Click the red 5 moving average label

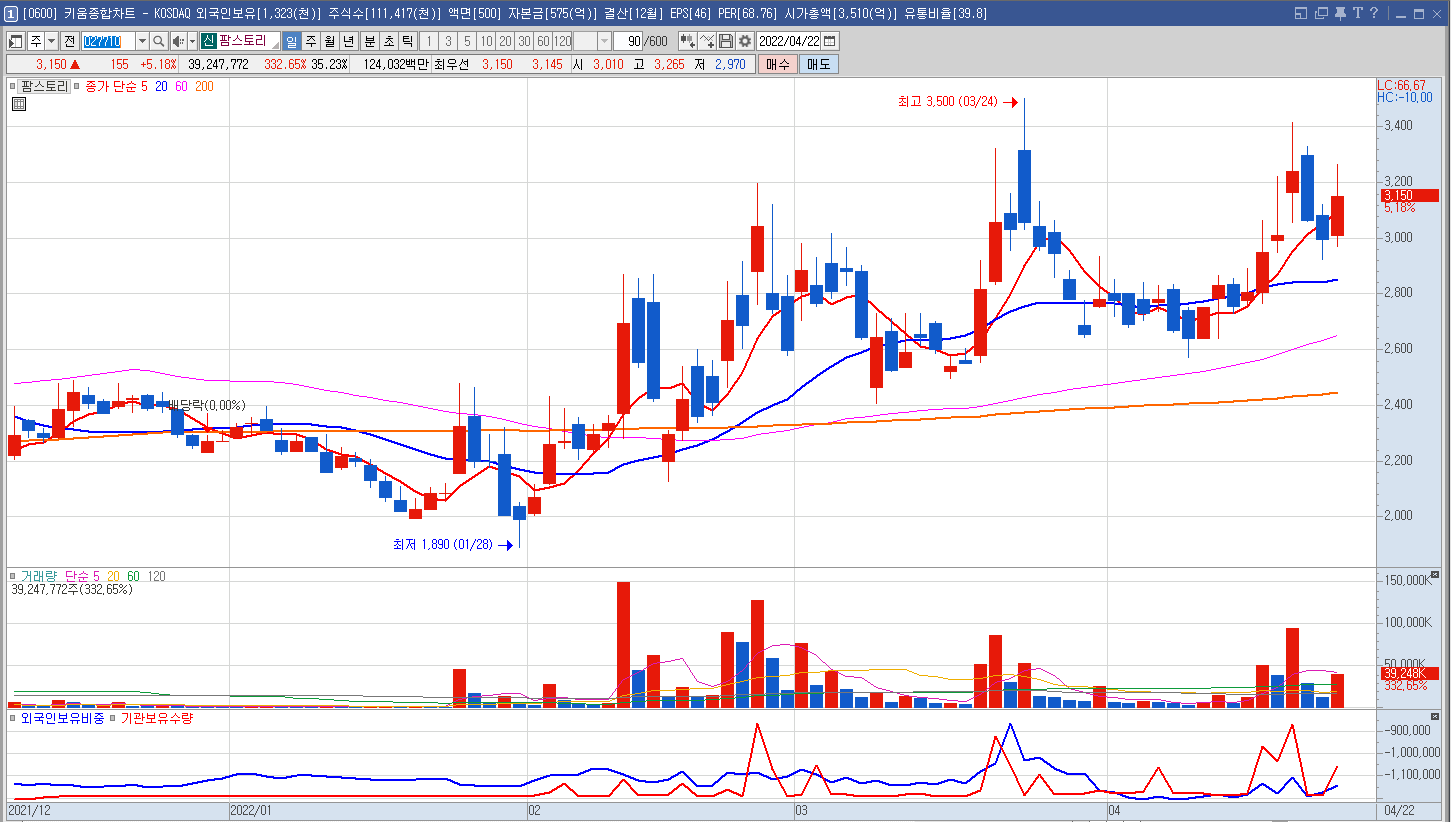coord(144,87)
